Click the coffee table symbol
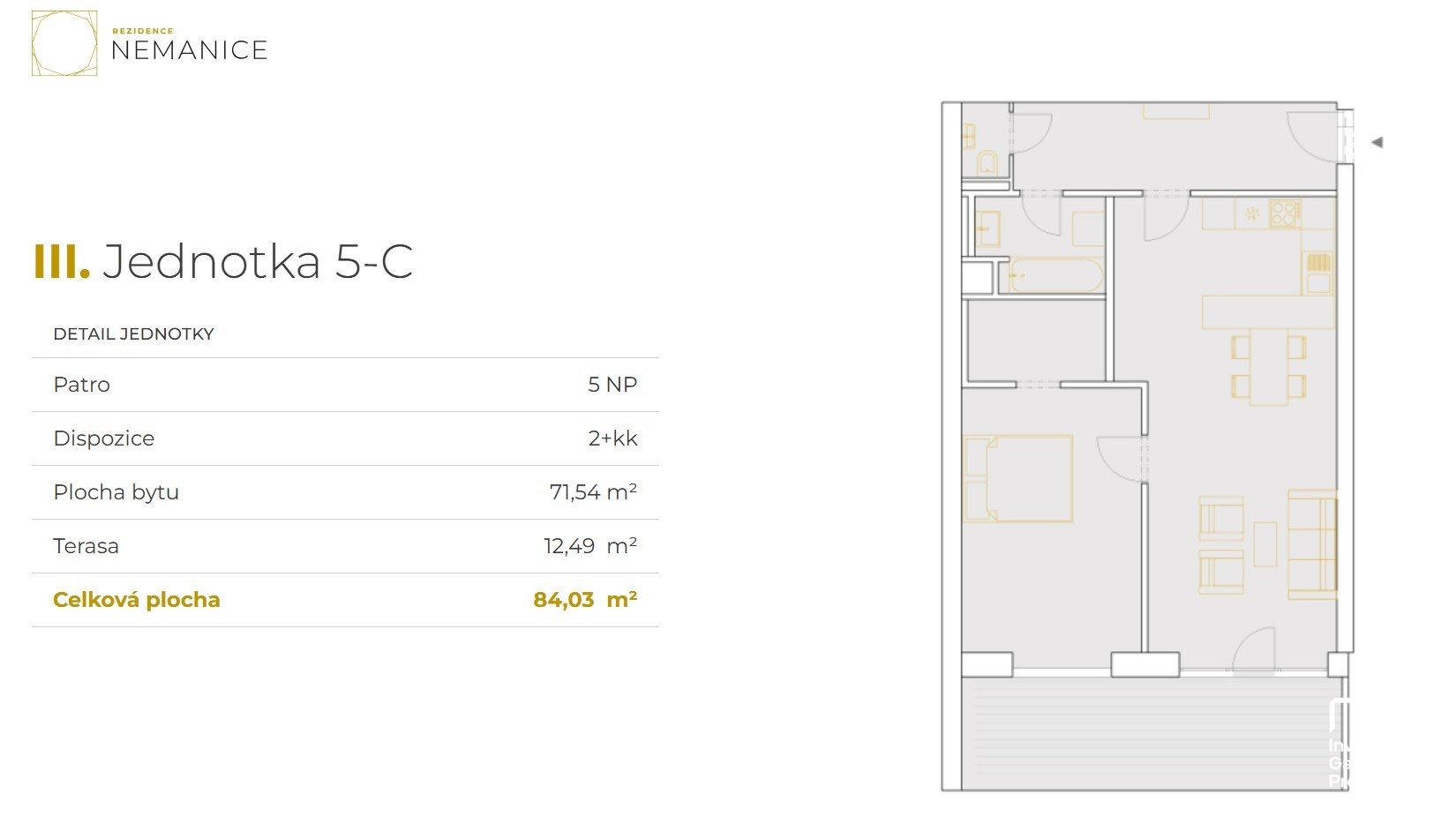 tap(1265, 544)
